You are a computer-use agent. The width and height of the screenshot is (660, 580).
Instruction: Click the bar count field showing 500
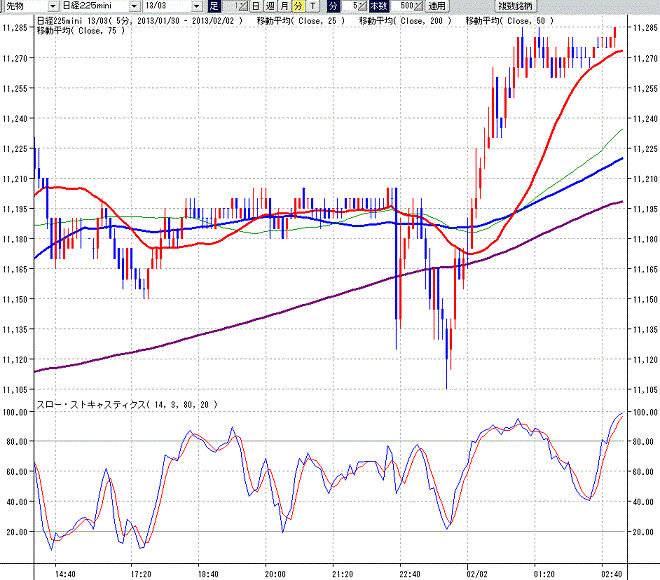point(403,6)
